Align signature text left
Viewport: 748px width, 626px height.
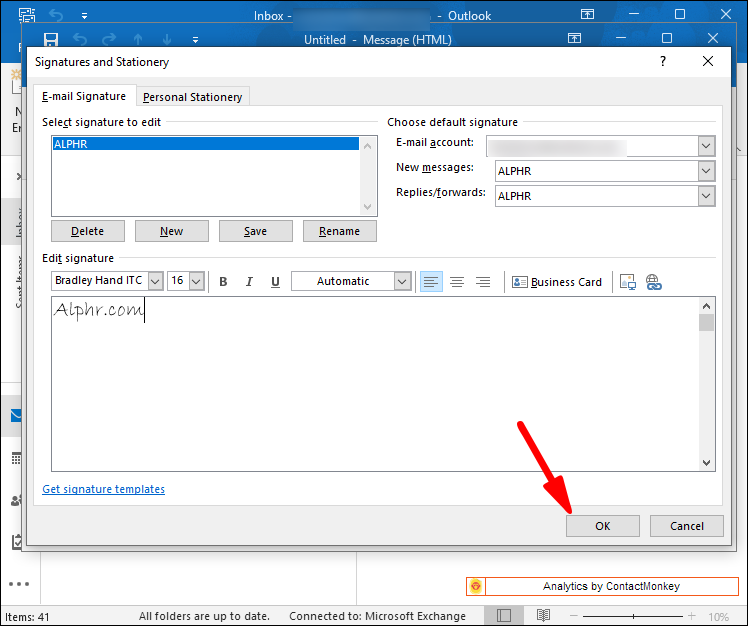[x=431, y=282]
